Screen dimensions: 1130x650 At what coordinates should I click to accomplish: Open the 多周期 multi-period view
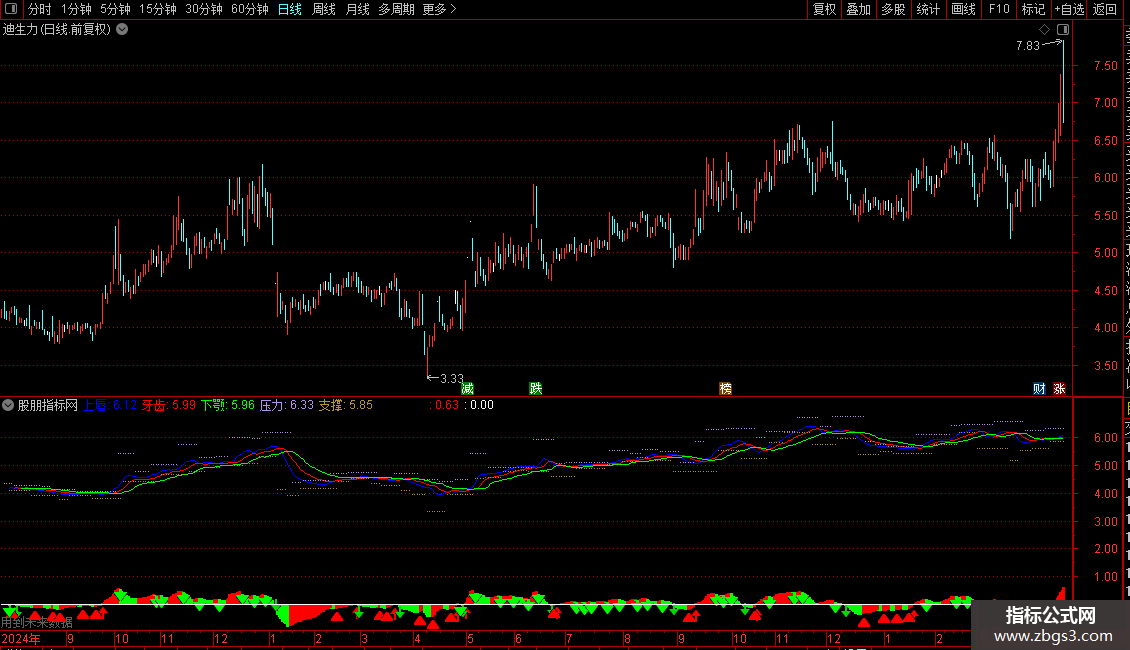(x=396, y=9)
